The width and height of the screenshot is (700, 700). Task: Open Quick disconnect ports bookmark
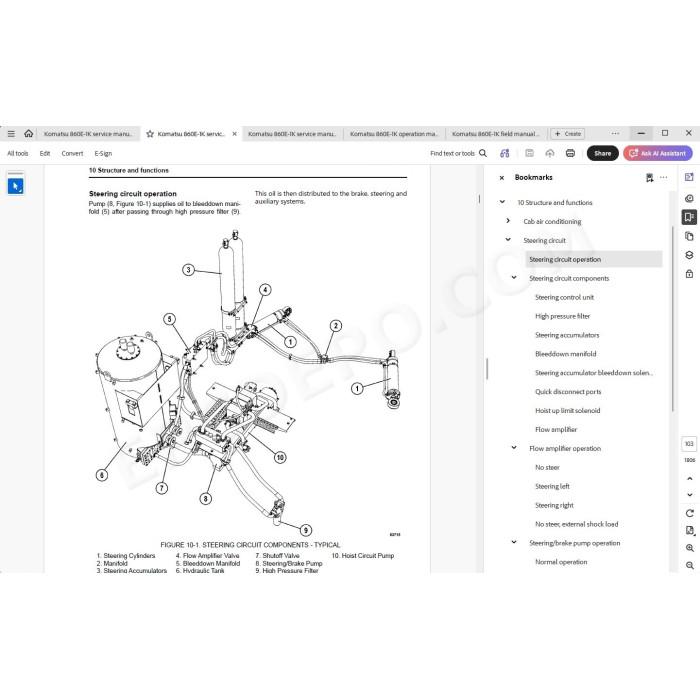(x=568, y=392)
